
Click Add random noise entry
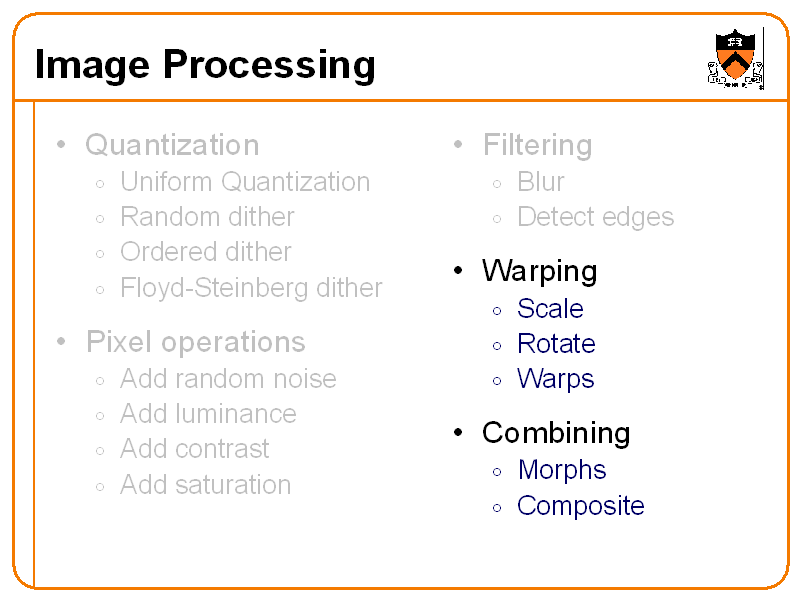click(x=228, y=379)
